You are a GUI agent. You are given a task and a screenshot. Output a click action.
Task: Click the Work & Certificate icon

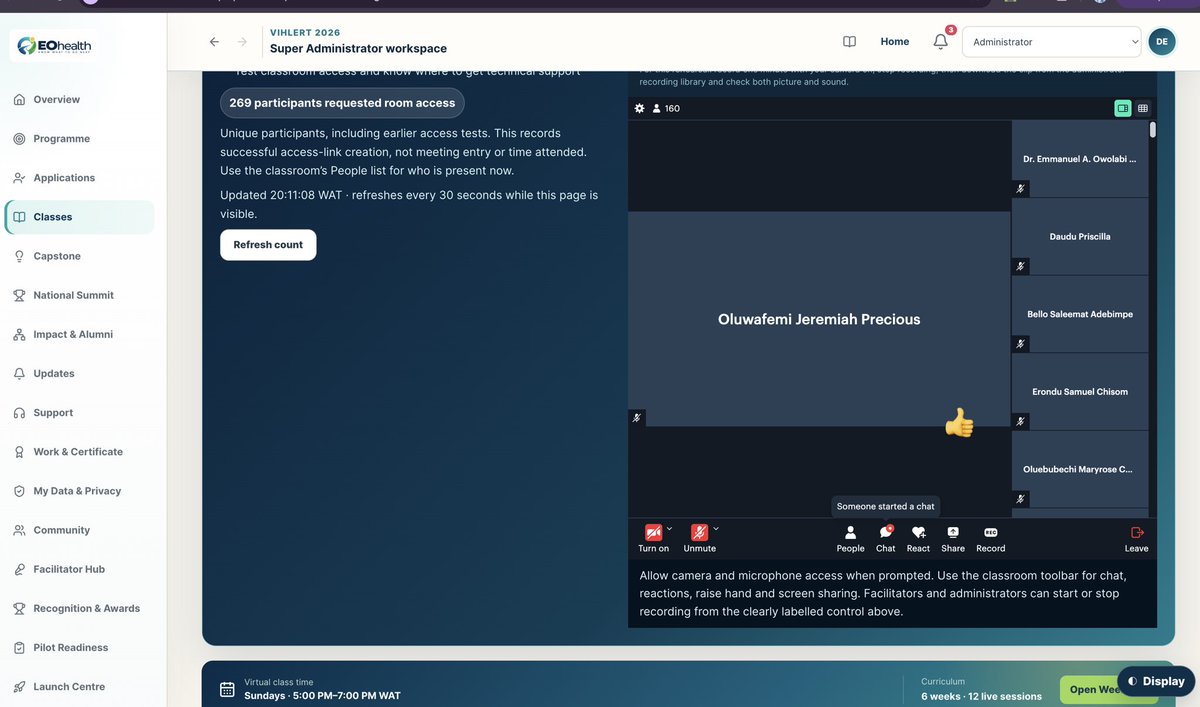tap(19, 452)
